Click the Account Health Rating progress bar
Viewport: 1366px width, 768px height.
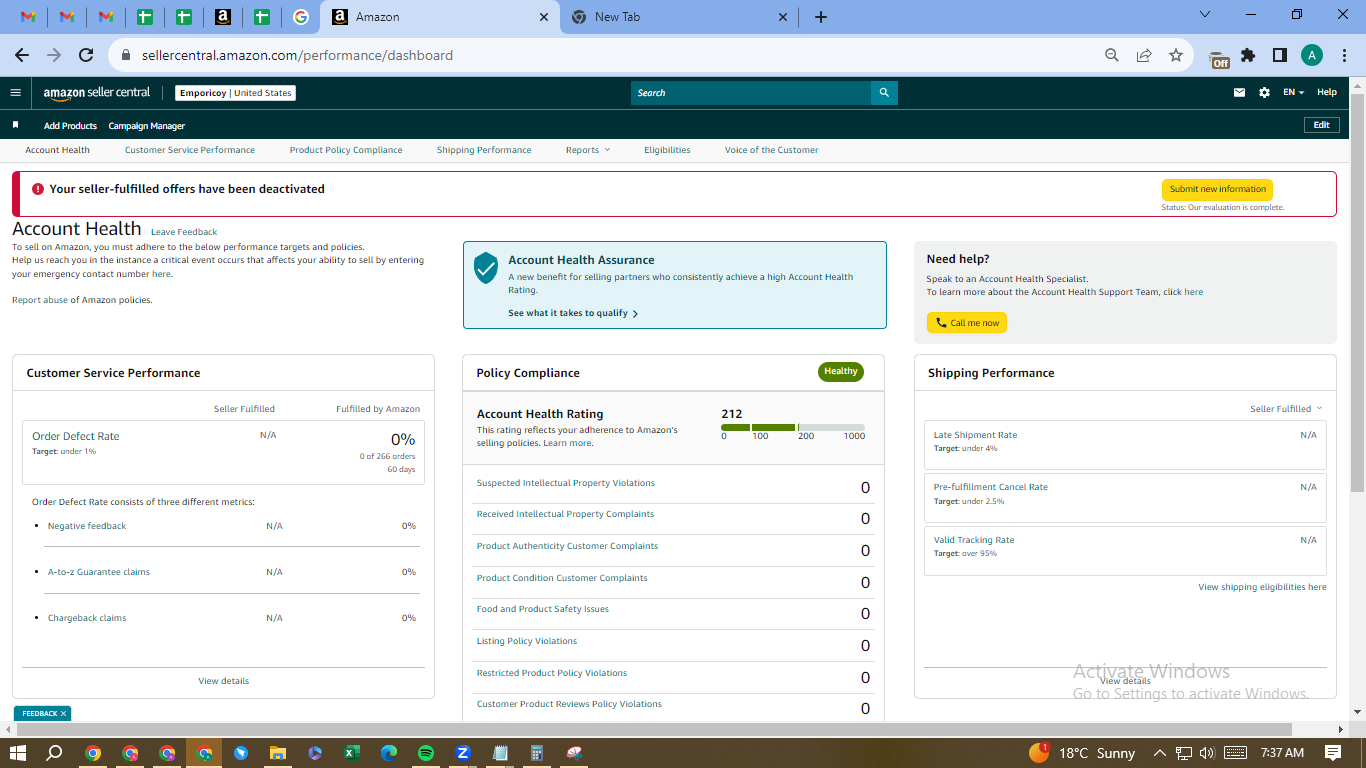(x=793, y=427)
